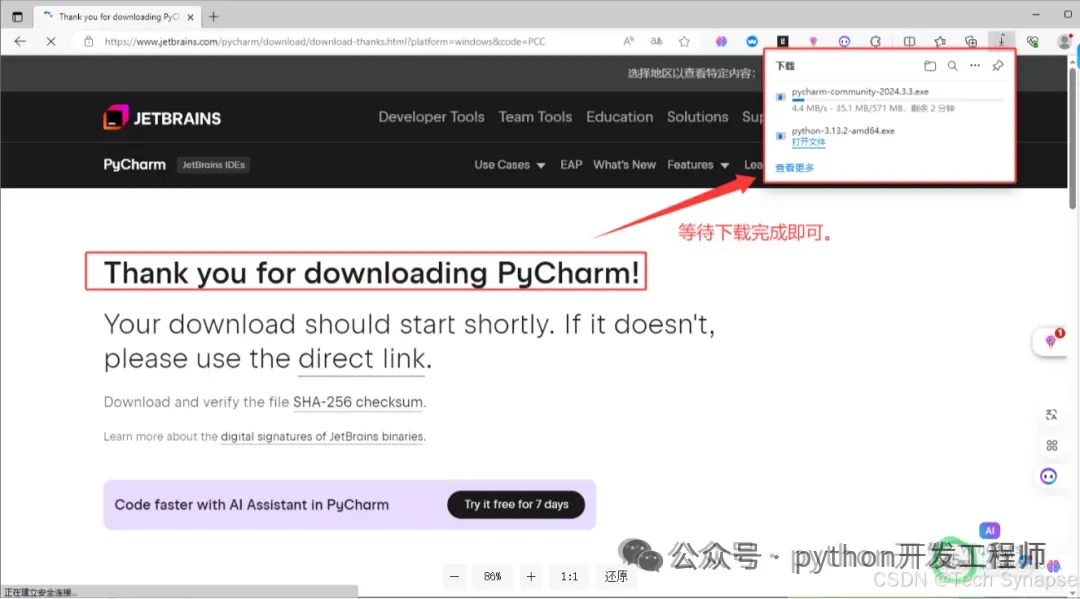Close the 'Thank you for downloading' tab
The image size is (1080, 599).
(191, 17)
